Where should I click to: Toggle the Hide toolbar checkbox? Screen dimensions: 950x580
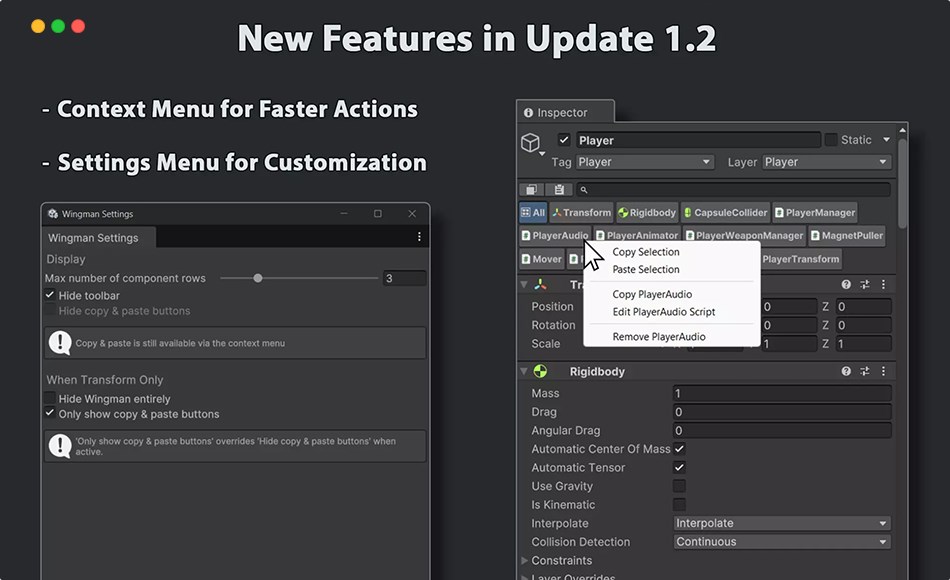pyautogui.click(x=50, y=296)
